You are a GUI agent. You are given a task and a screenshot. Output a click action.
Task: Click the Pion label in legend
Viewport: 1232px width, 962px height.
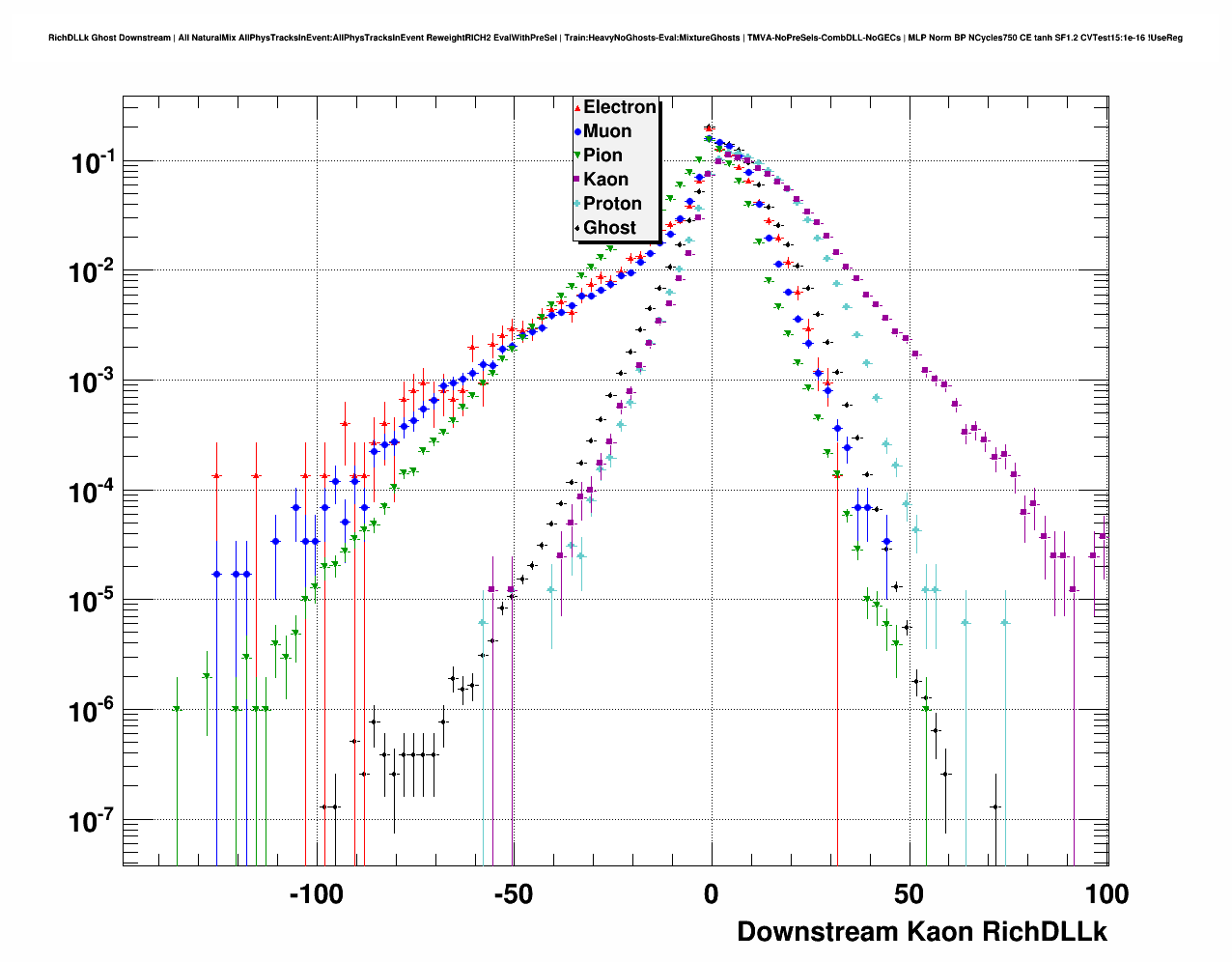click(x=602, y=156)
